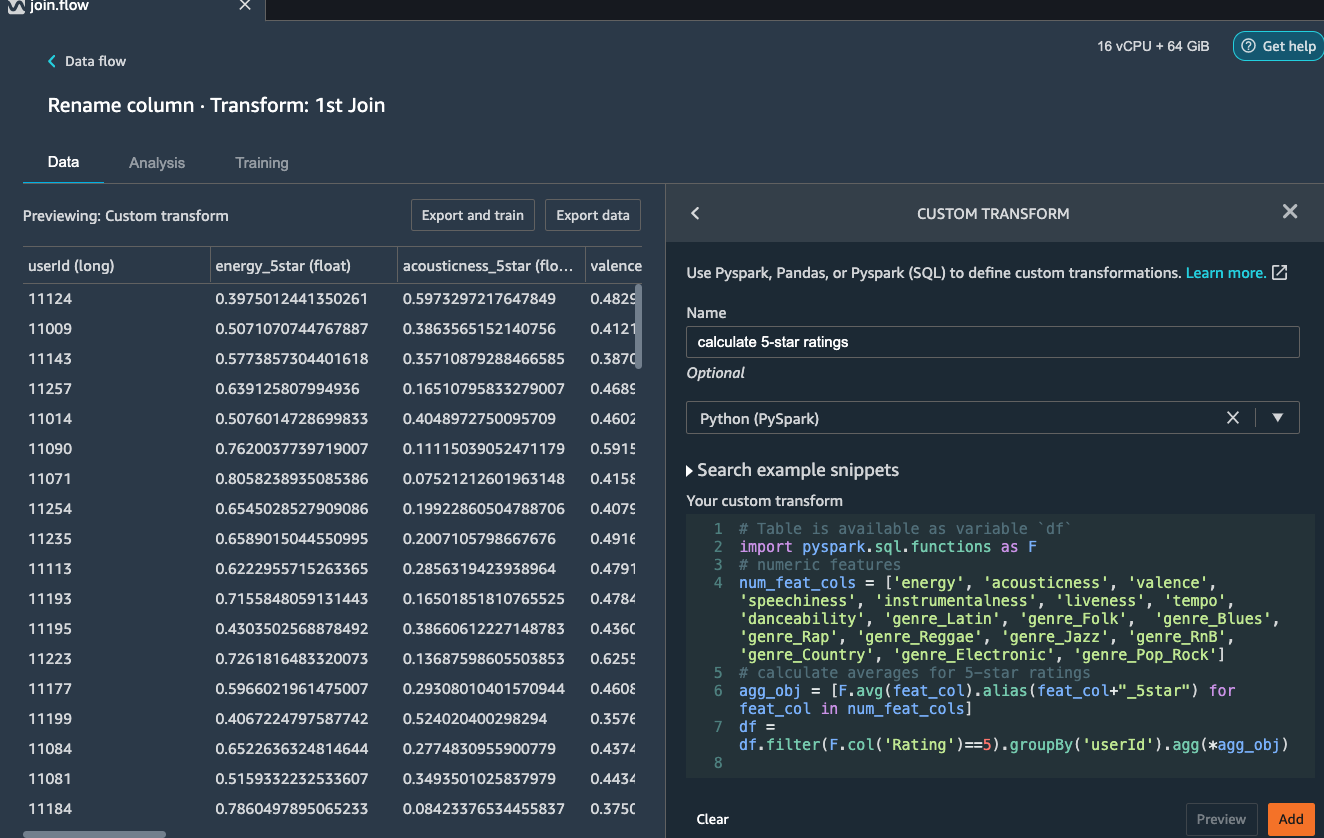Select userId cell 11184
Viewport: 1324px width, 838px height.
(50, 809)
